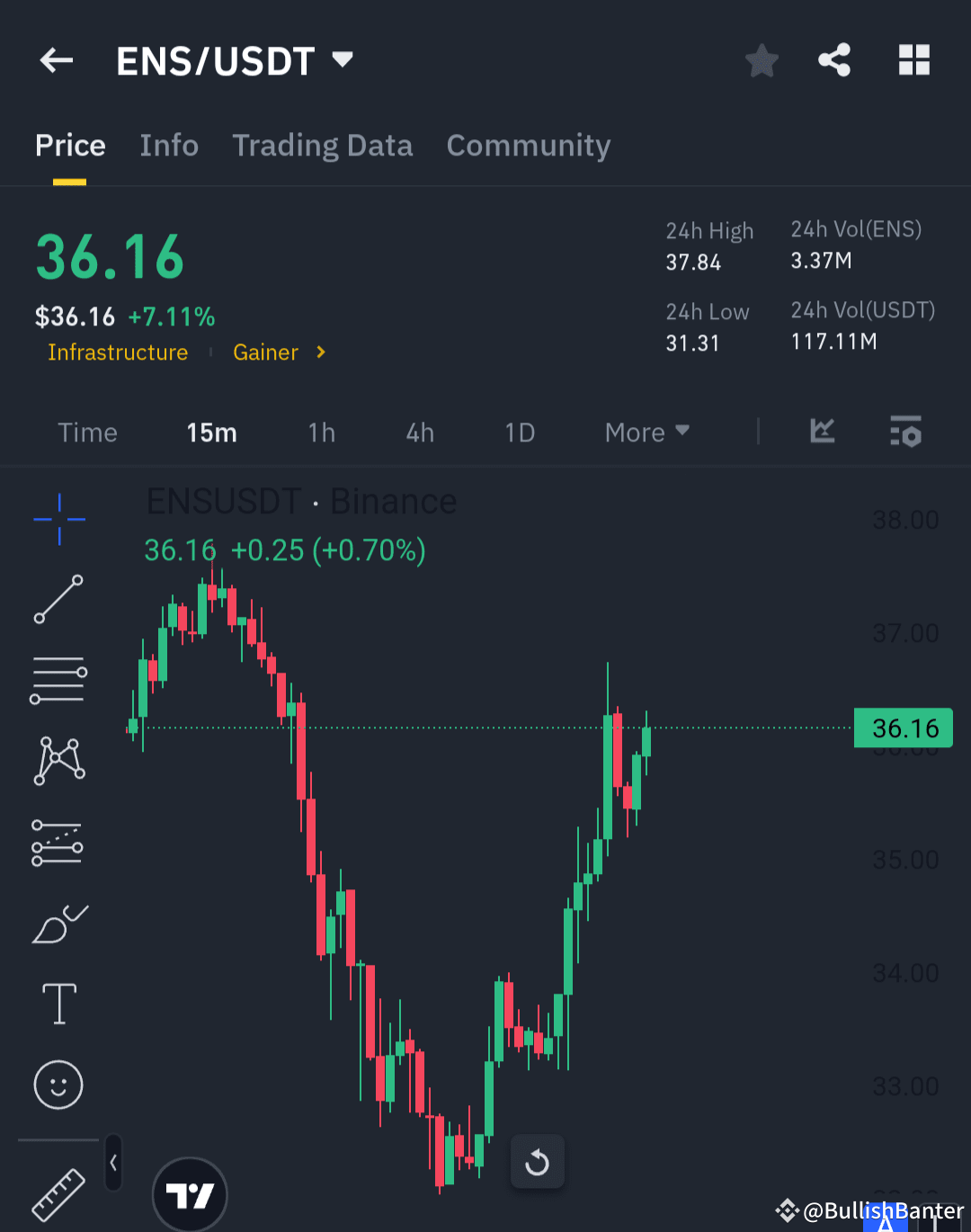Image resolution: width=971 pixels, height=1232 pixels.
Task: Open the chart style icon near timeframes
Action: (x=822, y=432)
